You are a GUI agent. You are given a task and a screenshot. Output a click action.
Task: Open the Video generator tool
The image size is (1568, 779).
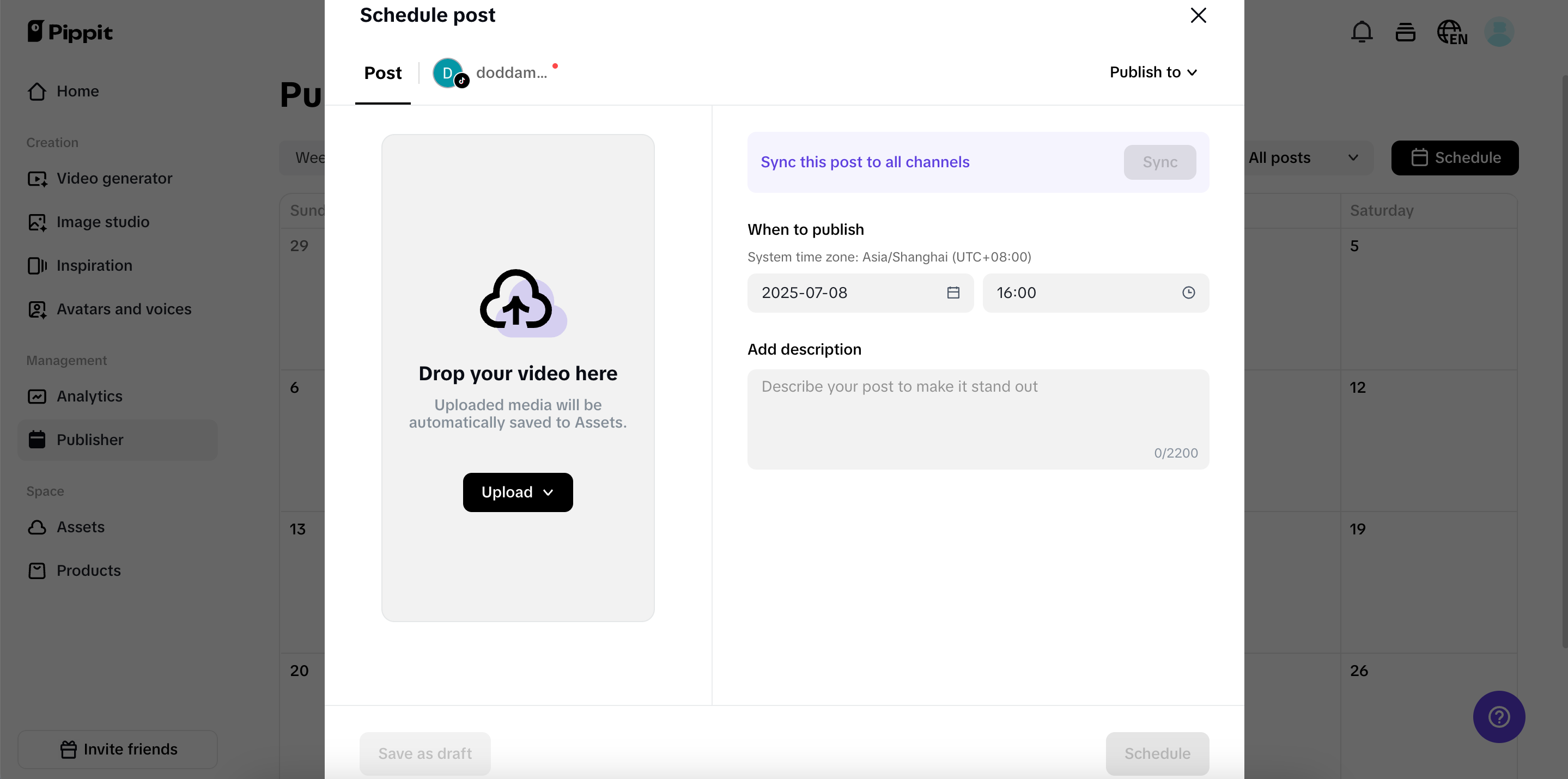click(114, 178)
